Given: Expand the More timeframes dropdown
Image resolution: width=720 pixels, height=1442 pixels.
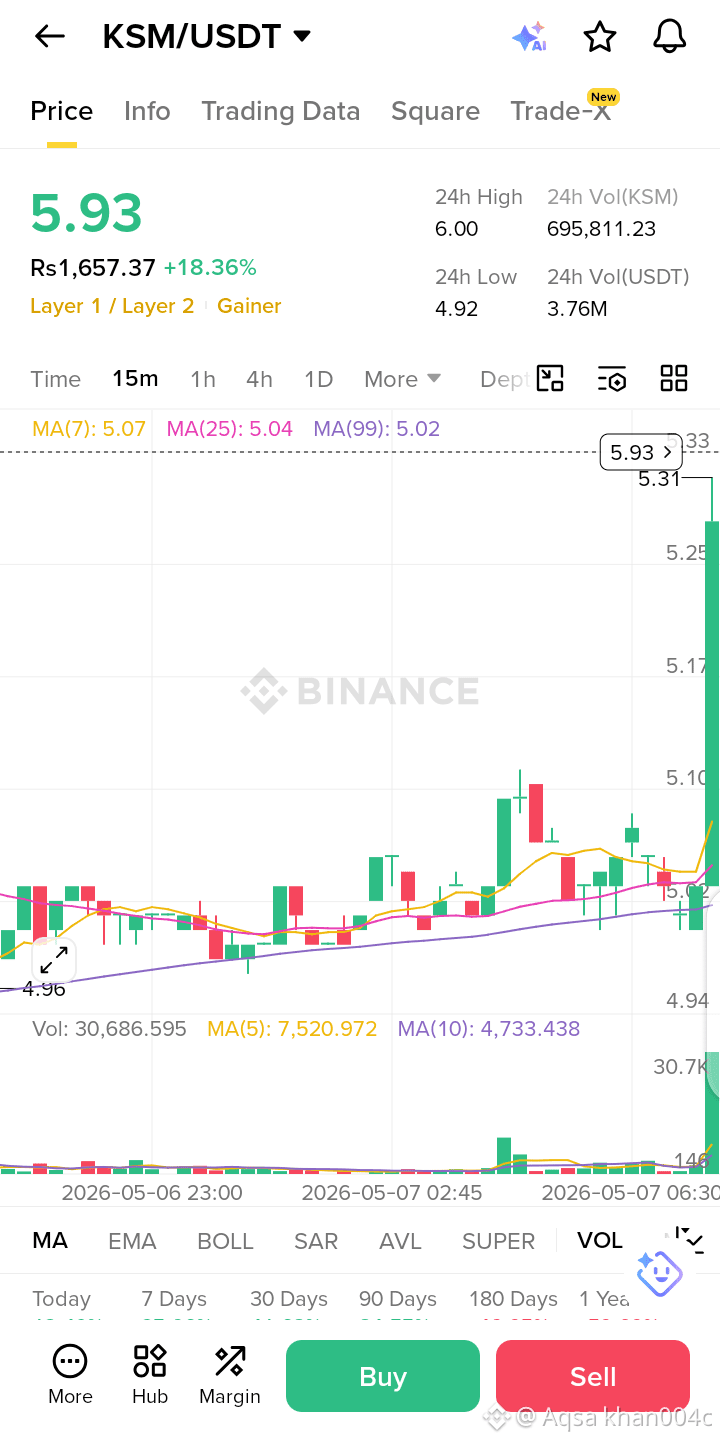Looking at the screenshot, I should (x=403, y=379).
